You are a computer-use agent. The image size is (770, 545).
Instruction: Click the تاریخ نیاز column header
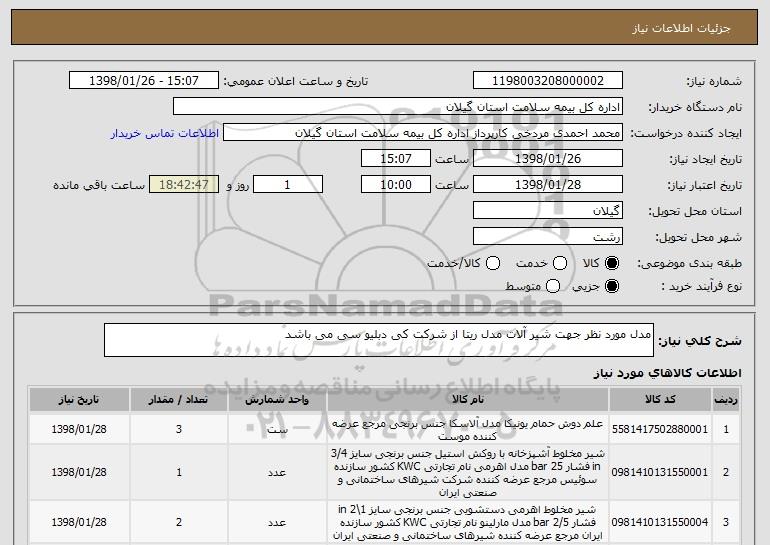click(79, 400)
